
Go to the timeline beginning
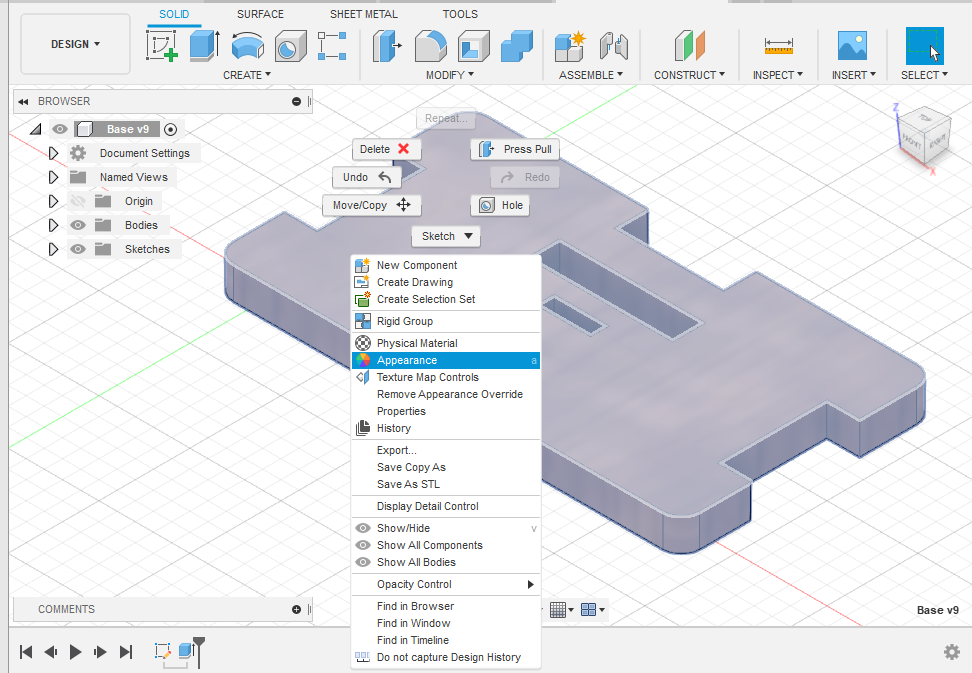26,651
